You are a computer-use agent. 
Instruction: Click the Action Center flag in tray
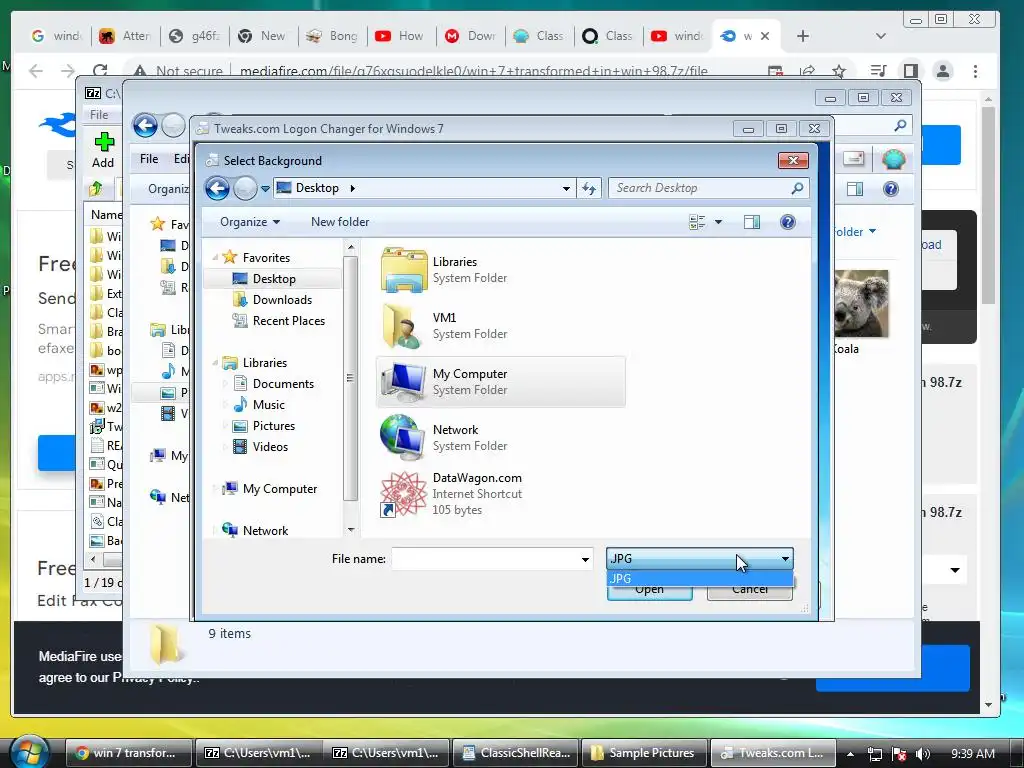point(899,754)
